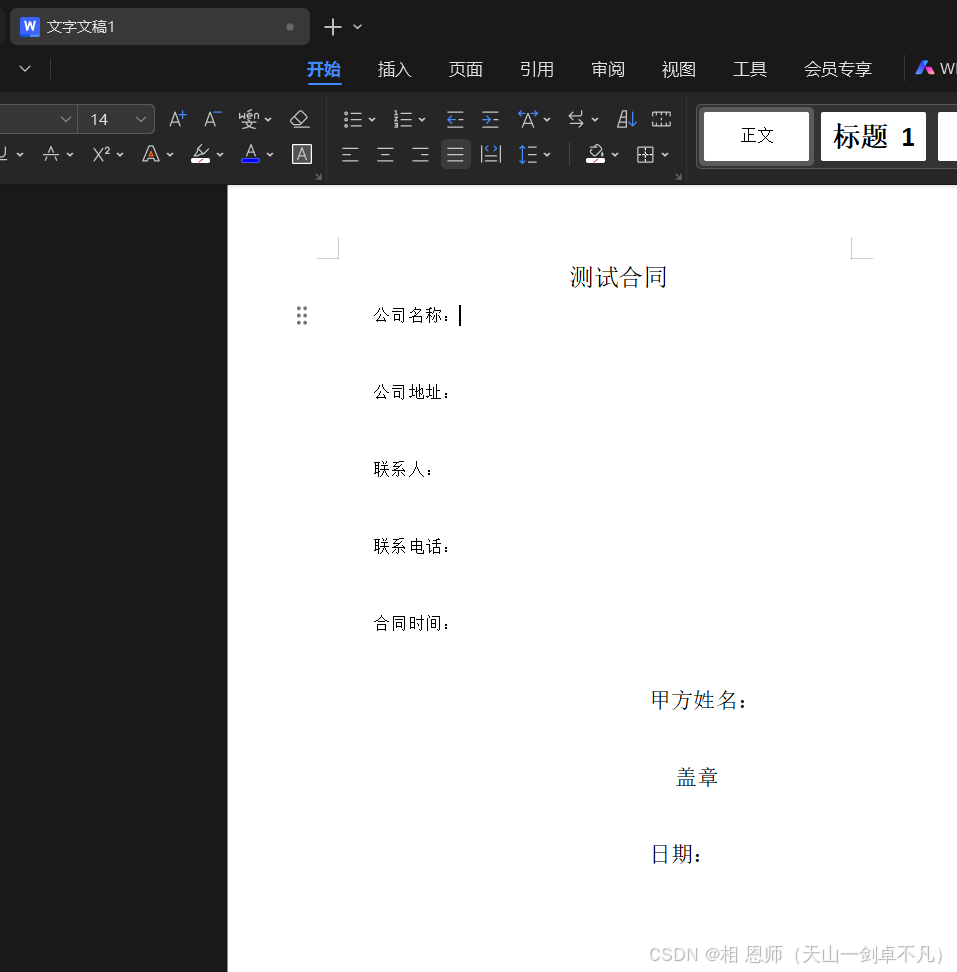Click the blue font color swatch
This screenshot has width=957, height=972.
pos(250,154)
